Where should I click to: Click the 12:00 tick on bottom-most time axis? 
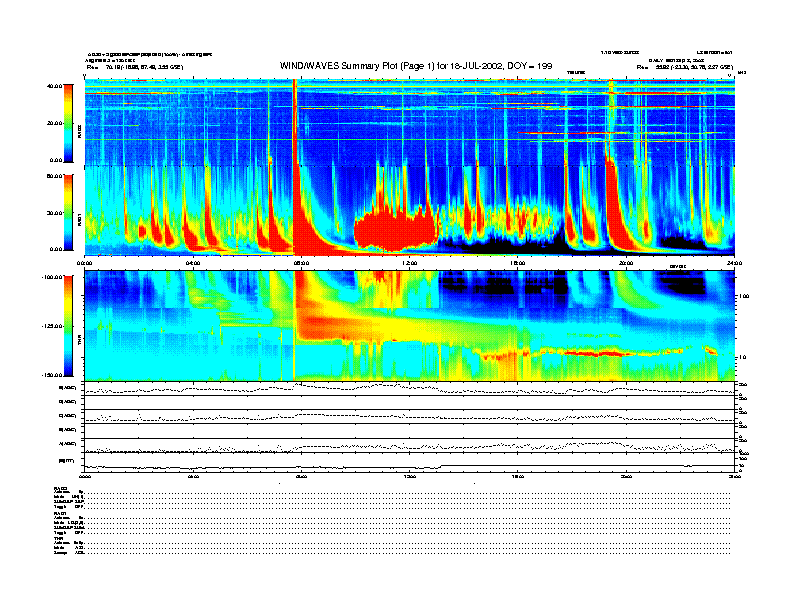pyautogui.click(x=410, y=476)
